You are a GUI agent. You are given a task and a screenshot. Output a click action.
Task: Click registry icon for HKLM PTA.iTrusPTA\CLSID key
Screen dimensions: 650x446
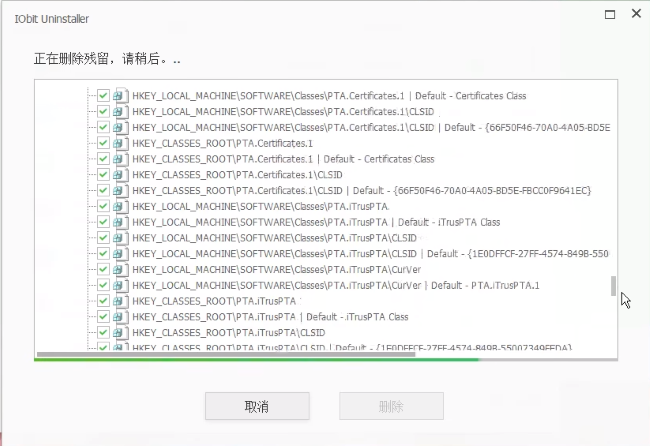click(120, 238)
